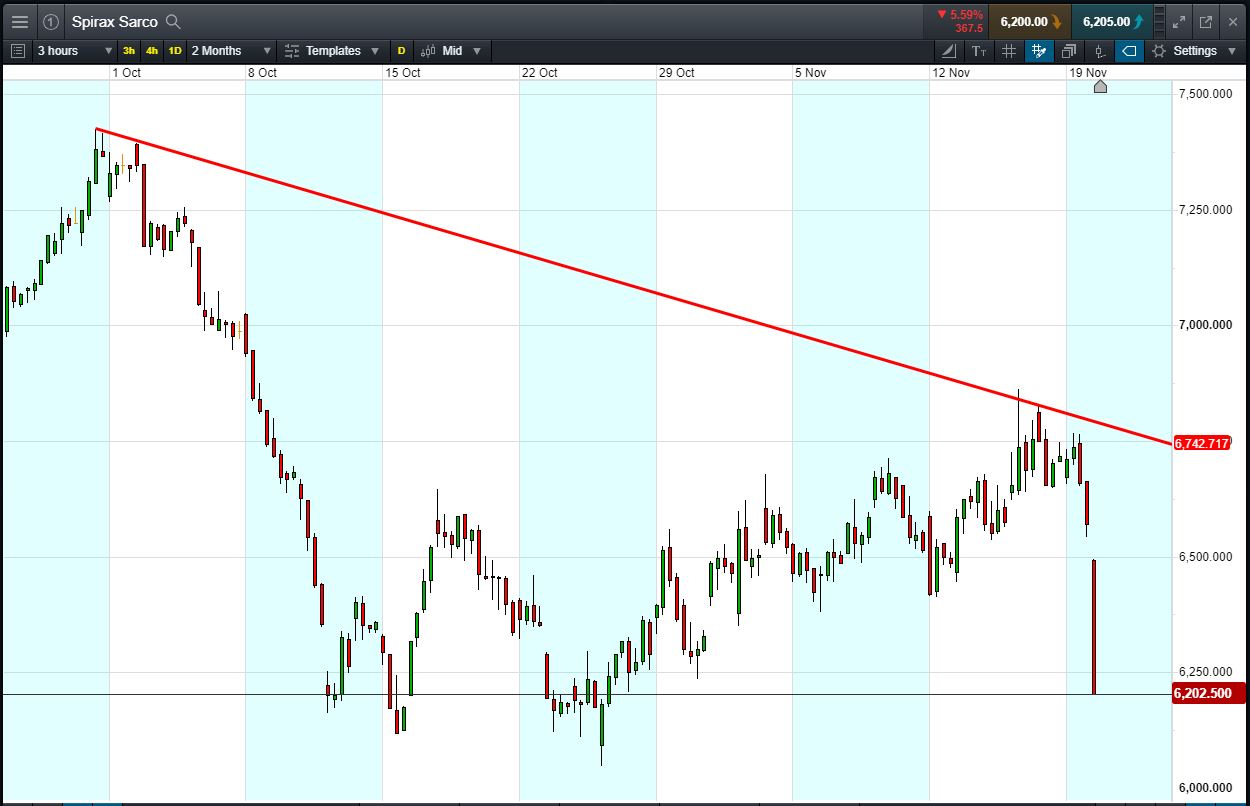Image resolution: width=1250 pixels, height=806 pixels.
Task: Click the Spirax Sarco instrument name
Action: [114, 21]
